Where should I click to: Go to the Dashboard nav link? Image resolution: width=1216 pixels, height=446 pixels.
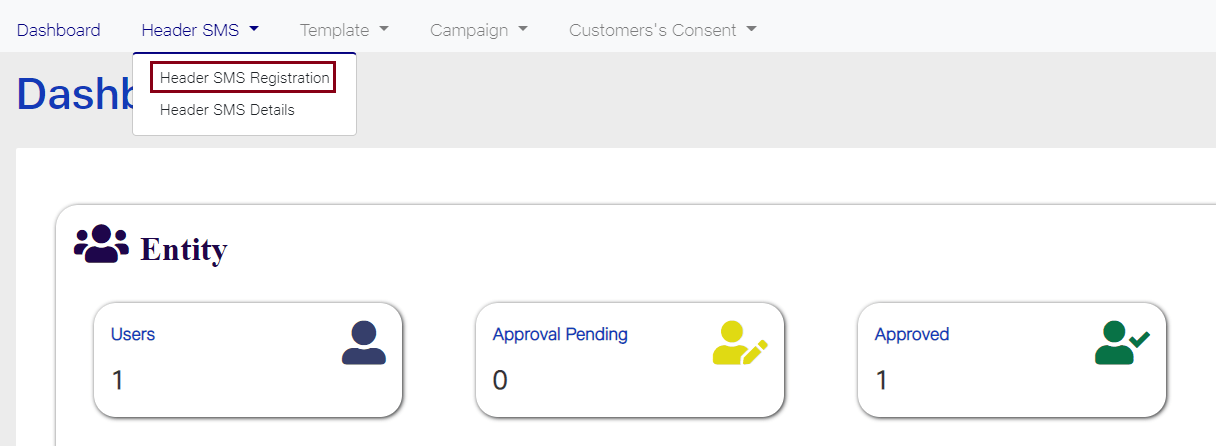58,30
